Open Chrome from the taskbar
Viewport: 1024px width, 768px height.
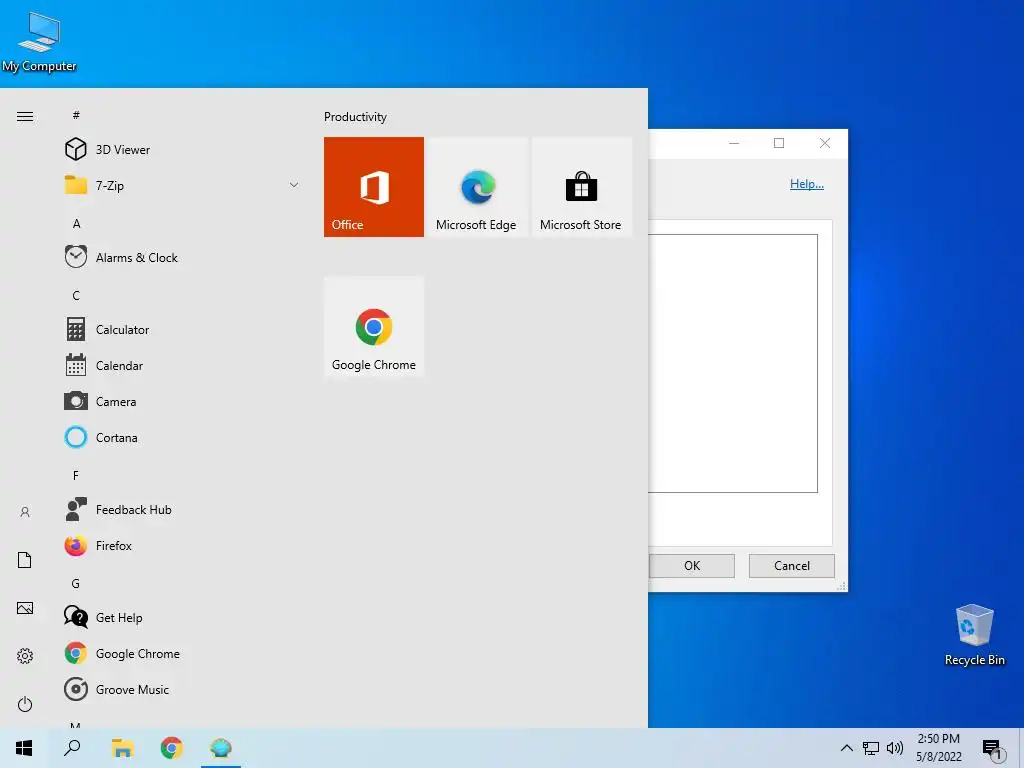click(x=171, y=748)
